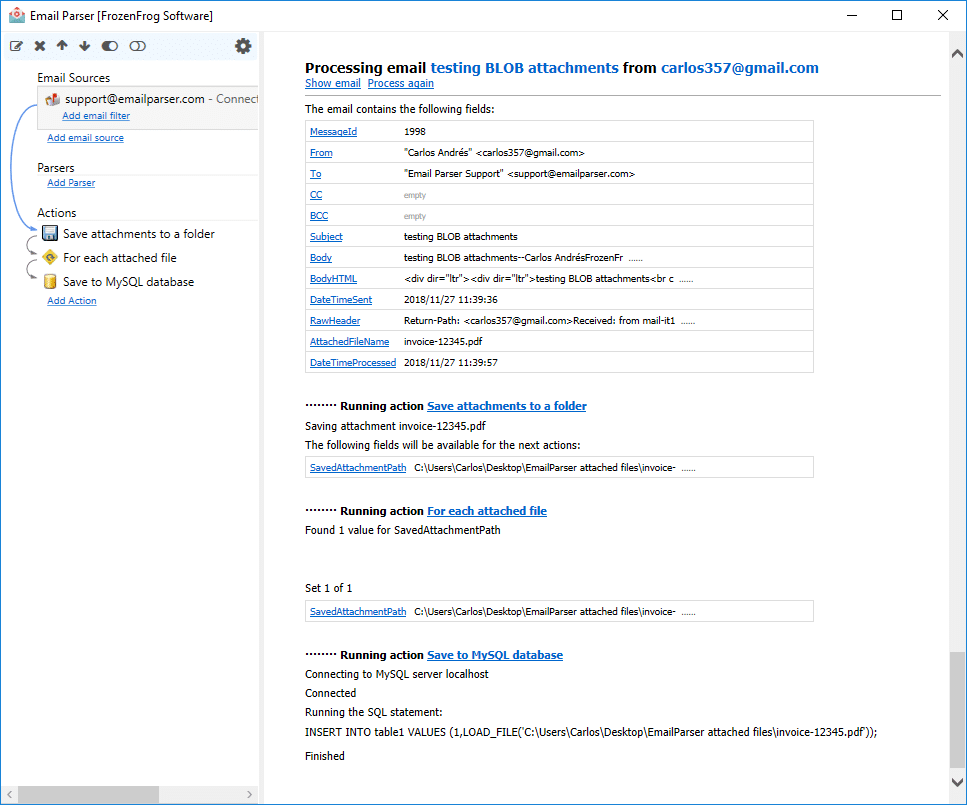Click 2018/11/27 11:39:57 date processed value
The width and height of the screenshot is (967, 805).
[451, 362]
